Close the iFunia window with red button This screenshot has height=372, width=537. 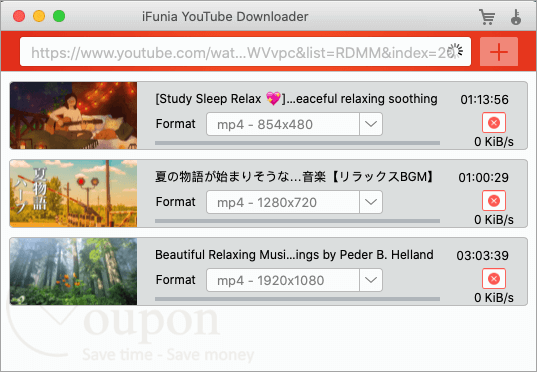[19, 16]
